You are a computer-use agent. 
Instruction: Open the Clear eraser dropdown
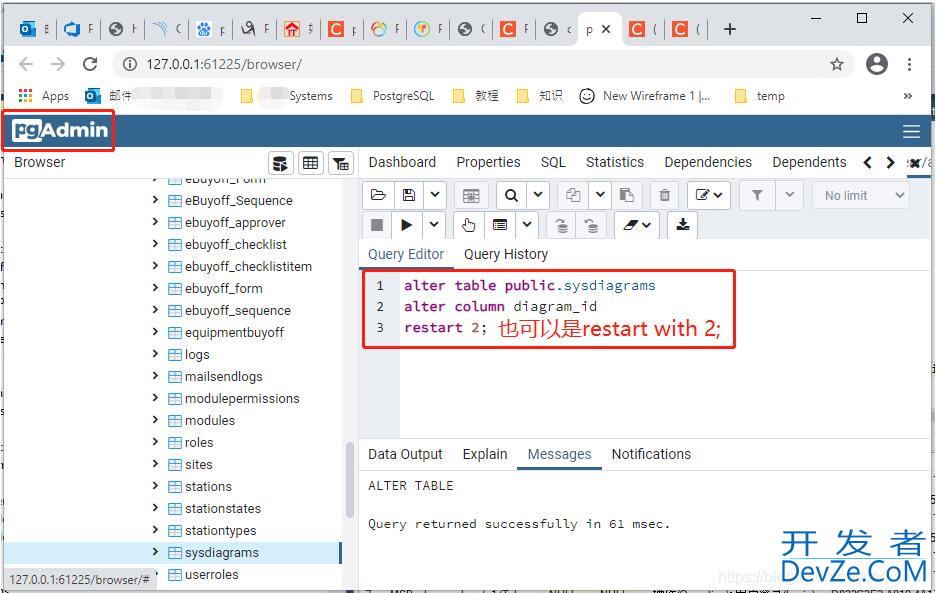pos(637,225)
